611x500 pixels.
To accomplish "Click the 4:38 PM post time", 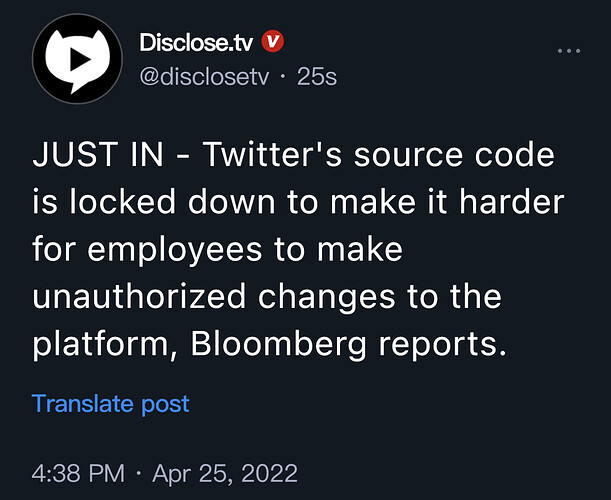I will [x=78, y=473].
